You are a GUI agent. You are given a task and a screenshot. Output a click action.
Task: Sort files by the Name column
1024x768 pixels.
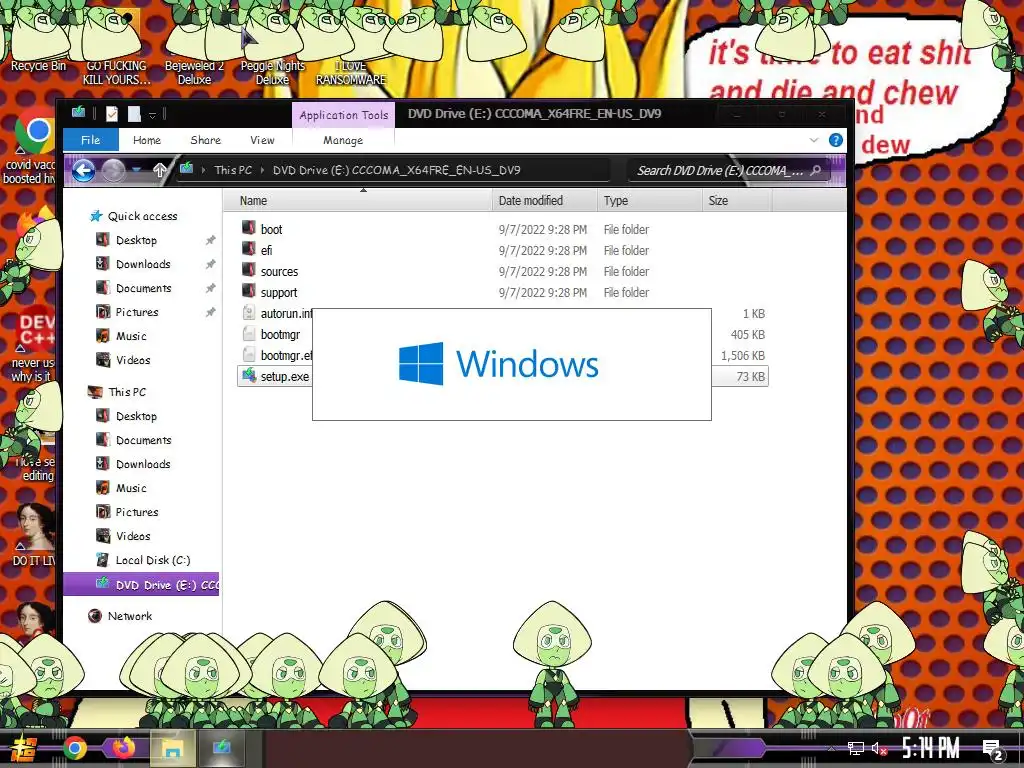358,200
